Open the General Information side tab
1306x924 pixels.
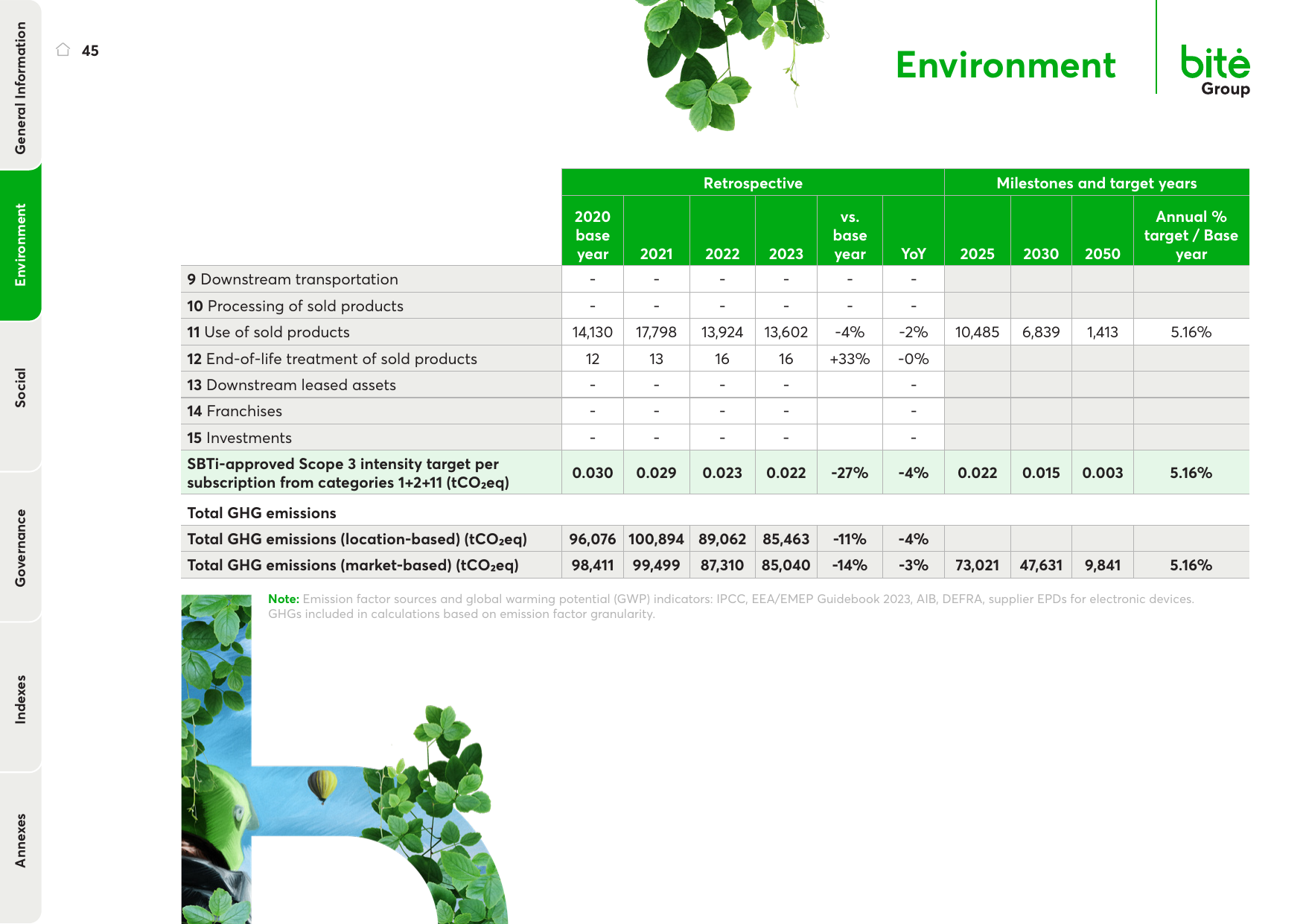click(21, 86)
